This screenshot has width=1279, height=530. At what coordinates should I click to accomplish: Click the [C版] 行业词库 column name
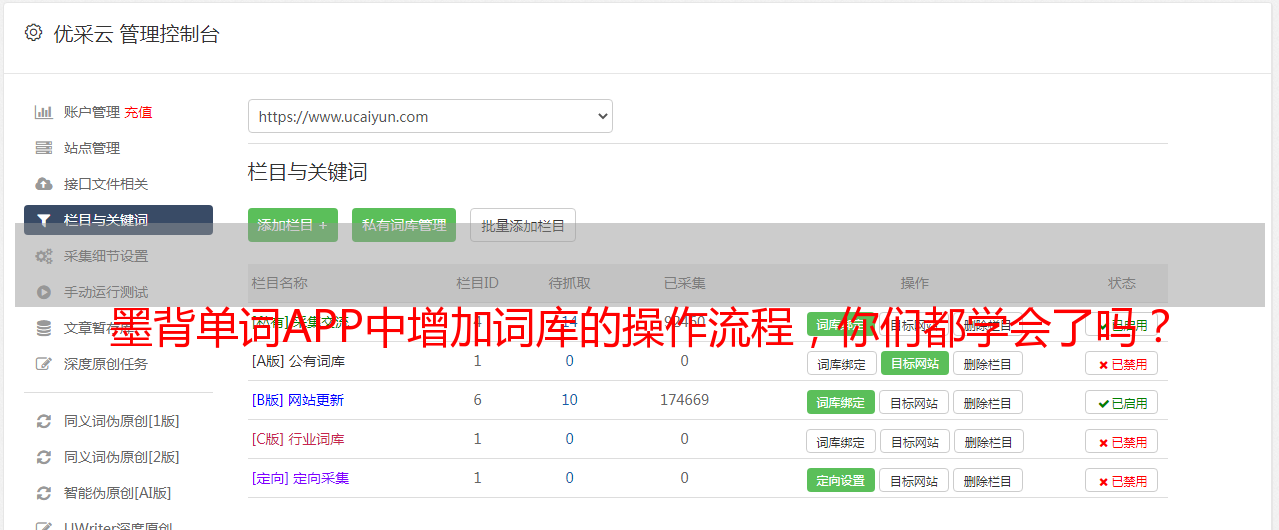pyautogui.click(x=298, y=439)
